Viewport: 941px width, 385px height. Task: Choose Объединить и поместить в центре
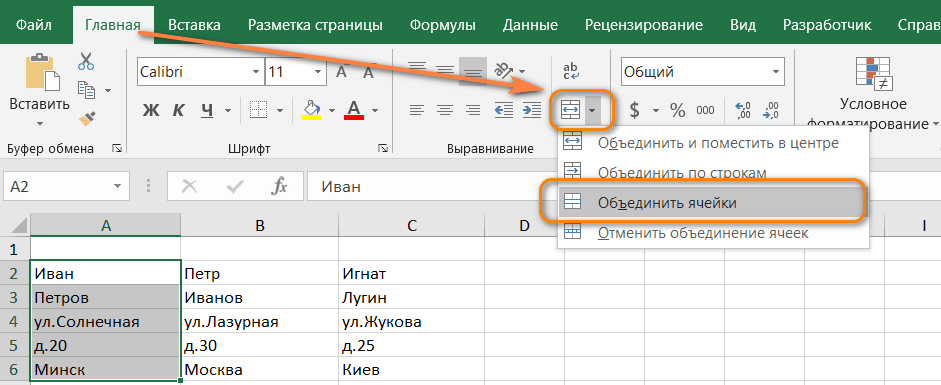[x=714, y=143]
